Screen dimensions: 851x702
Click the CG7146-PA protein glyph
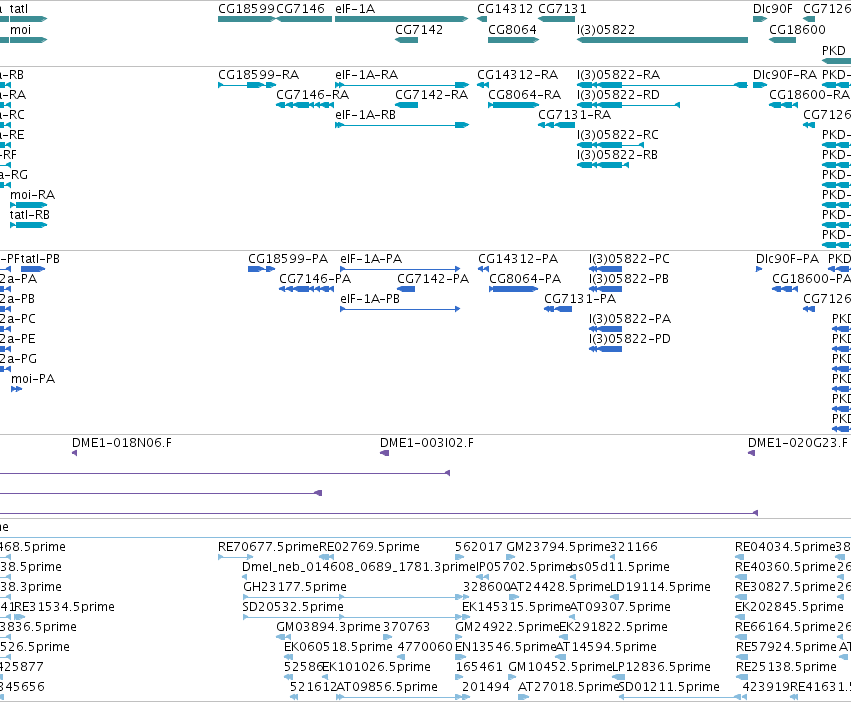tap(306, 289)
